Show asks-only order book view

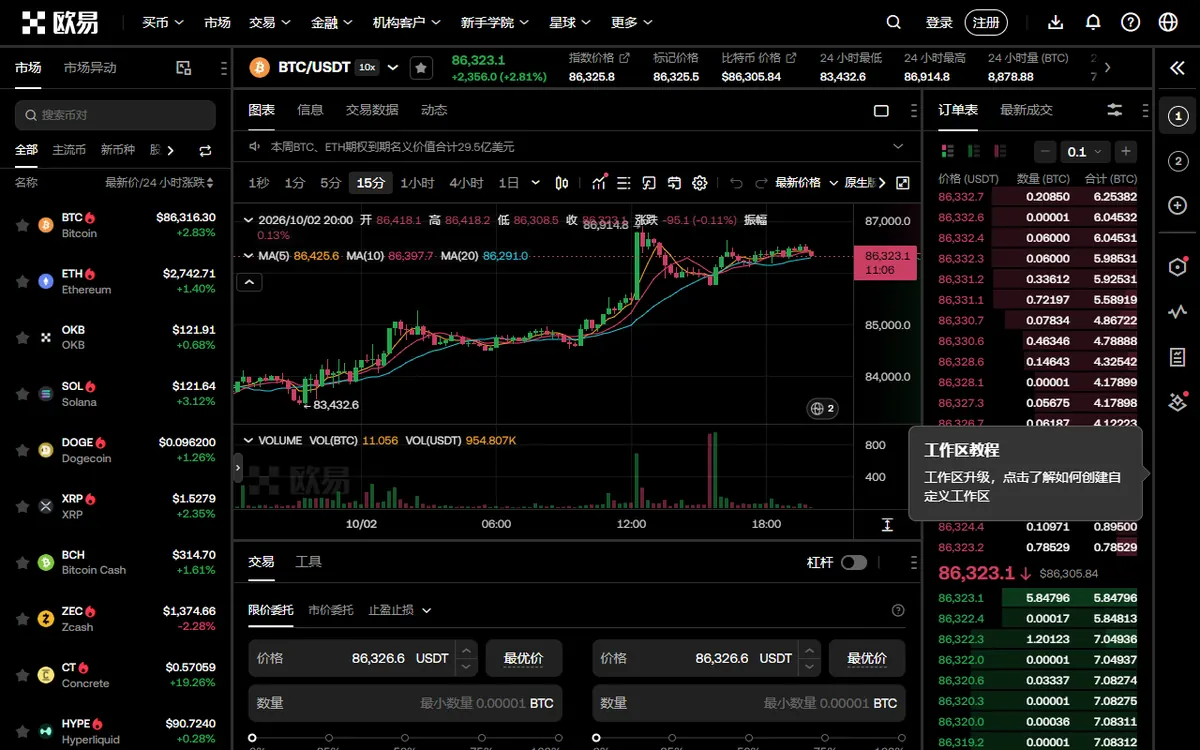tap(999, 151)
